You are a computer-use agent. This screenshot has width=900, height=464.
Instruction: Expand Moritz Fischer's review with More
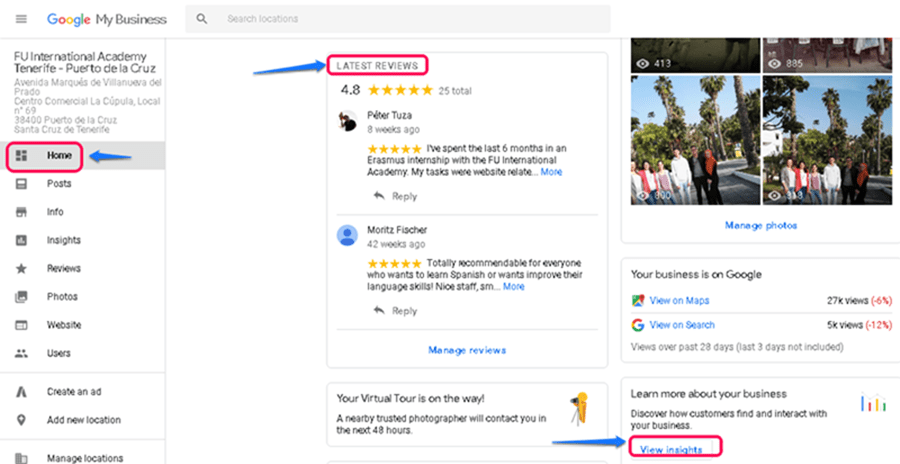[x=514, y=287]
